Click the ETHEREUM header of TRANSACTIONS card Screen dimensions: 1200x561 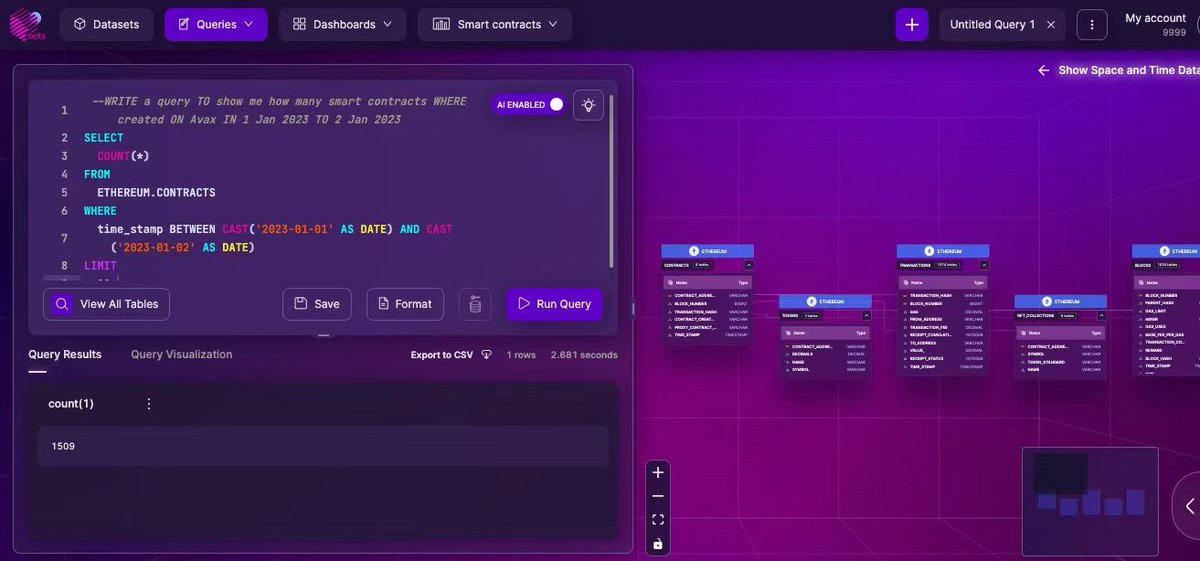pyautogui.click(x=943, y=251)
